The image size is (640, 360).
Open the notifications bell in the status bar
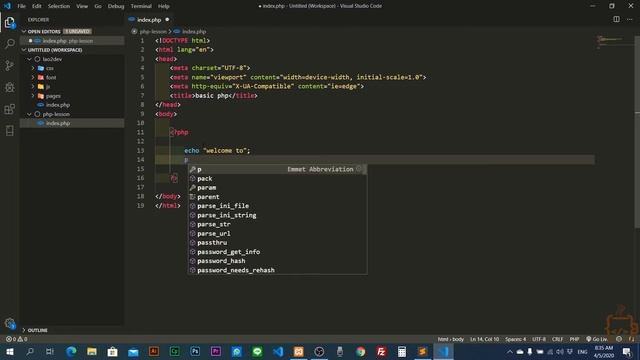point(631,339)
